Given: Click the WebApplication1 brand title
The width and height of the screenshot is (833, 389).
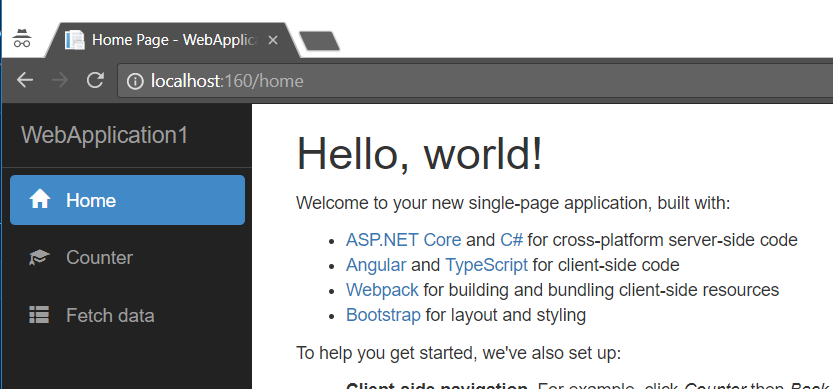Looking at the screenshot, I should 105,135.
